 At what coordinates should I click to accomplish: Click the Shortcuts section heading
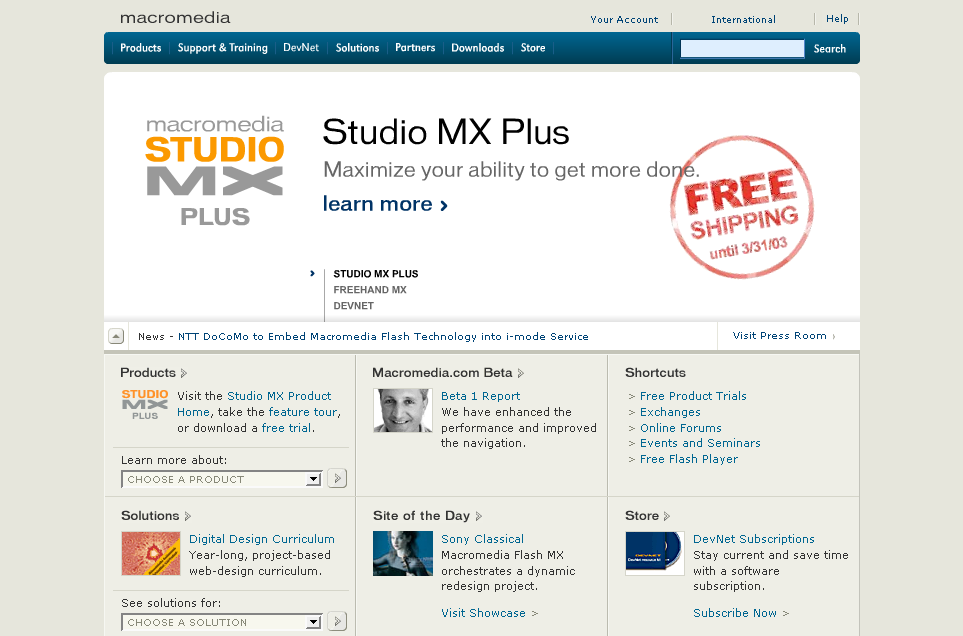point(655,373)
